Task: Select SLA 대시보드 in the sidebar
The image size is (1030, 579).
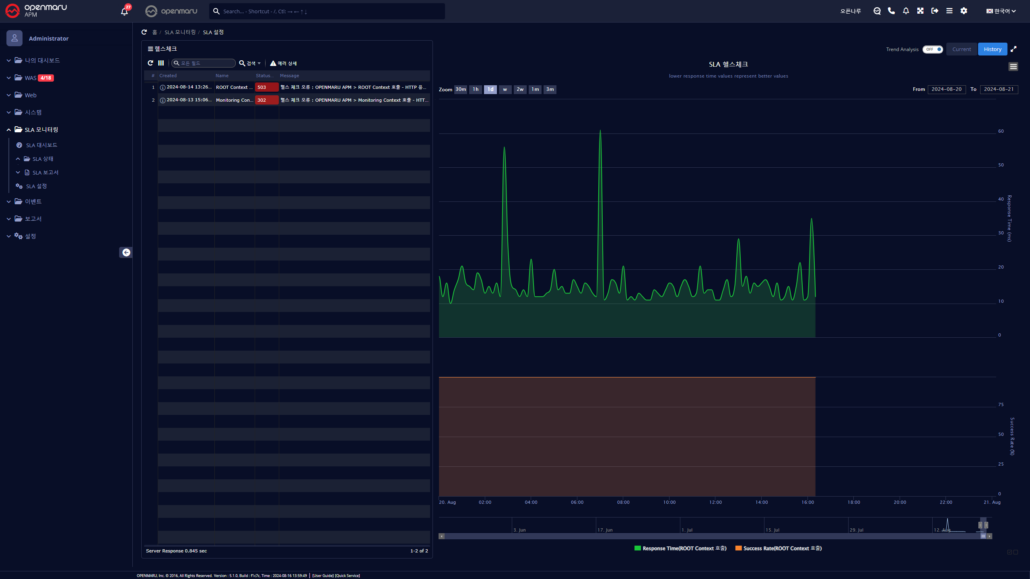Action: coord(40,143)
